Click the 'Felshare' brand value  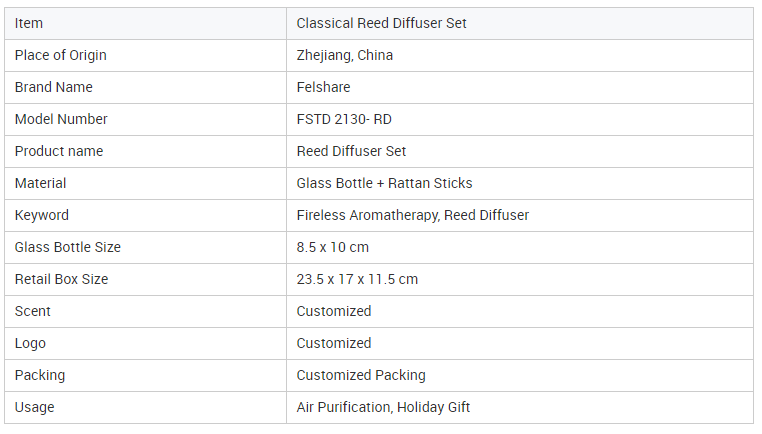(x=323, y=87)
